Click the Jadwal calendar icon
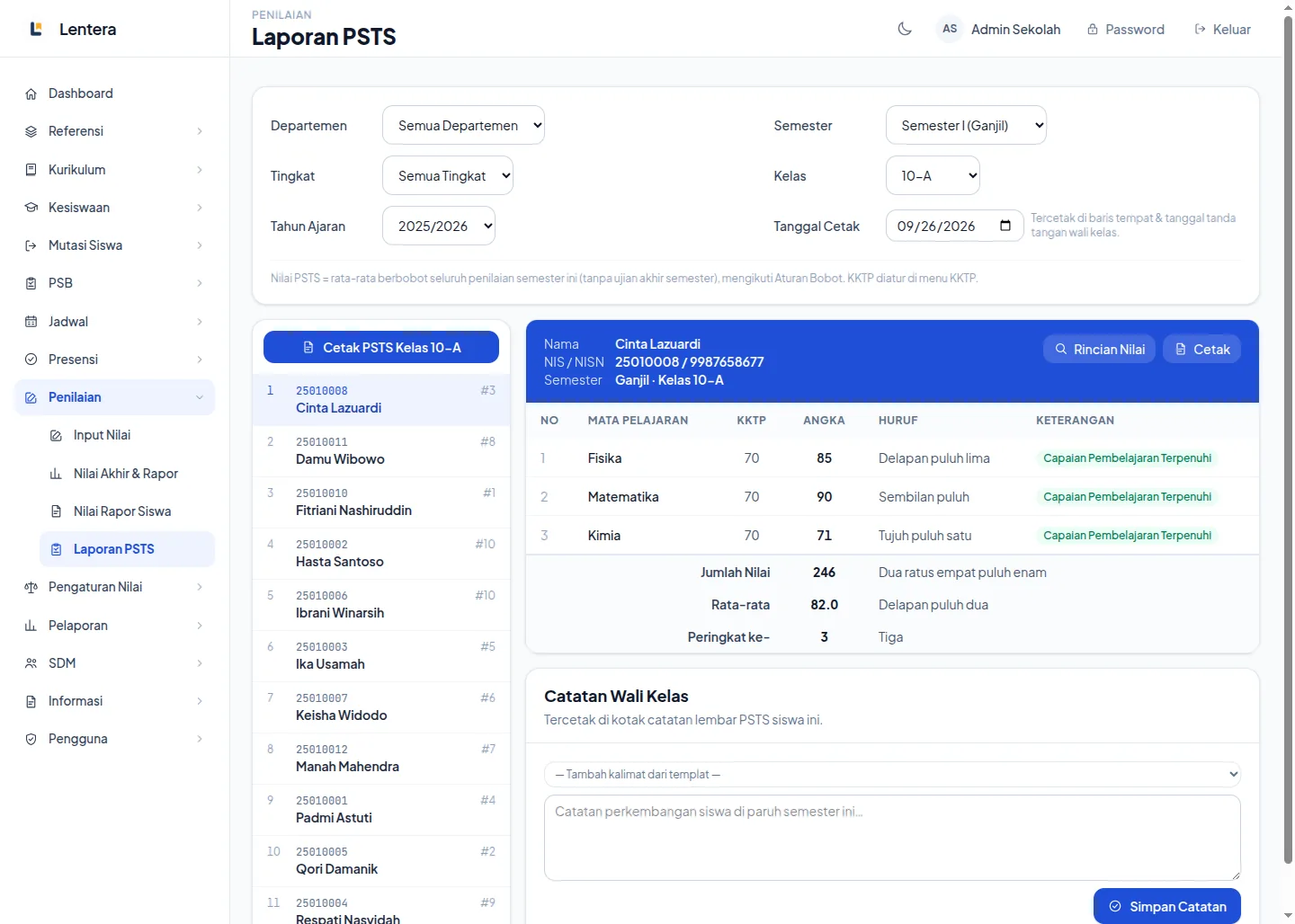 [x=31, y=322]
